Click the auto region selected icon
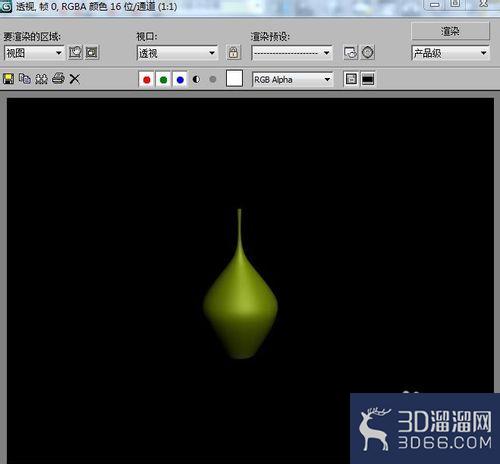The image size is (500, 464). pos(92,53)
